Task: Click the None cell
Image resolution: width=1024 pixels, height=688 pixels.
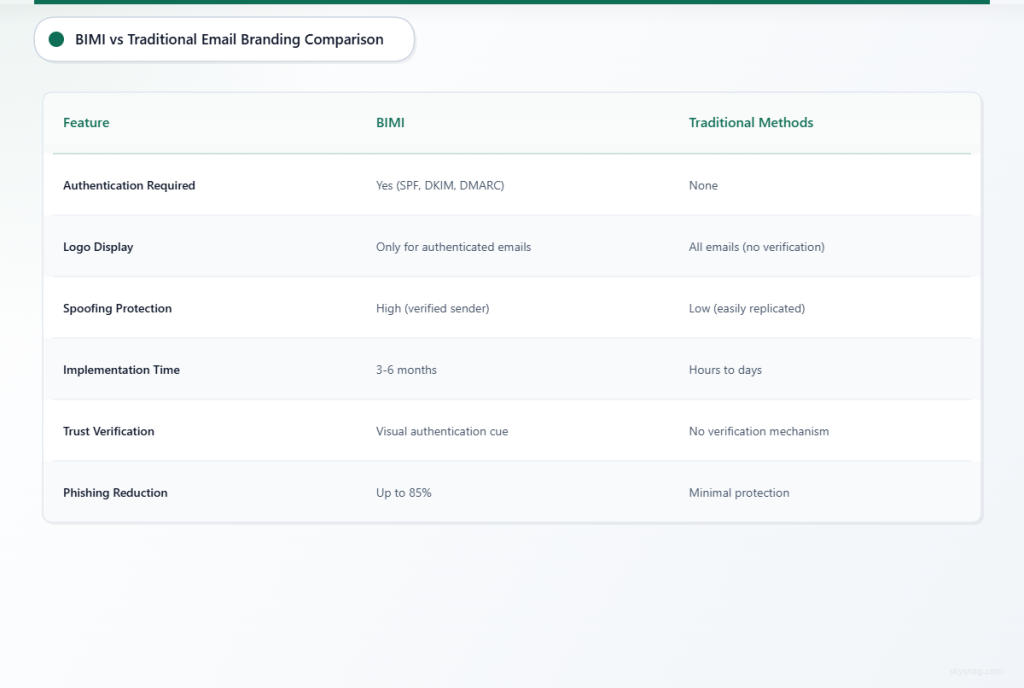Action: (x=703, y=185)
